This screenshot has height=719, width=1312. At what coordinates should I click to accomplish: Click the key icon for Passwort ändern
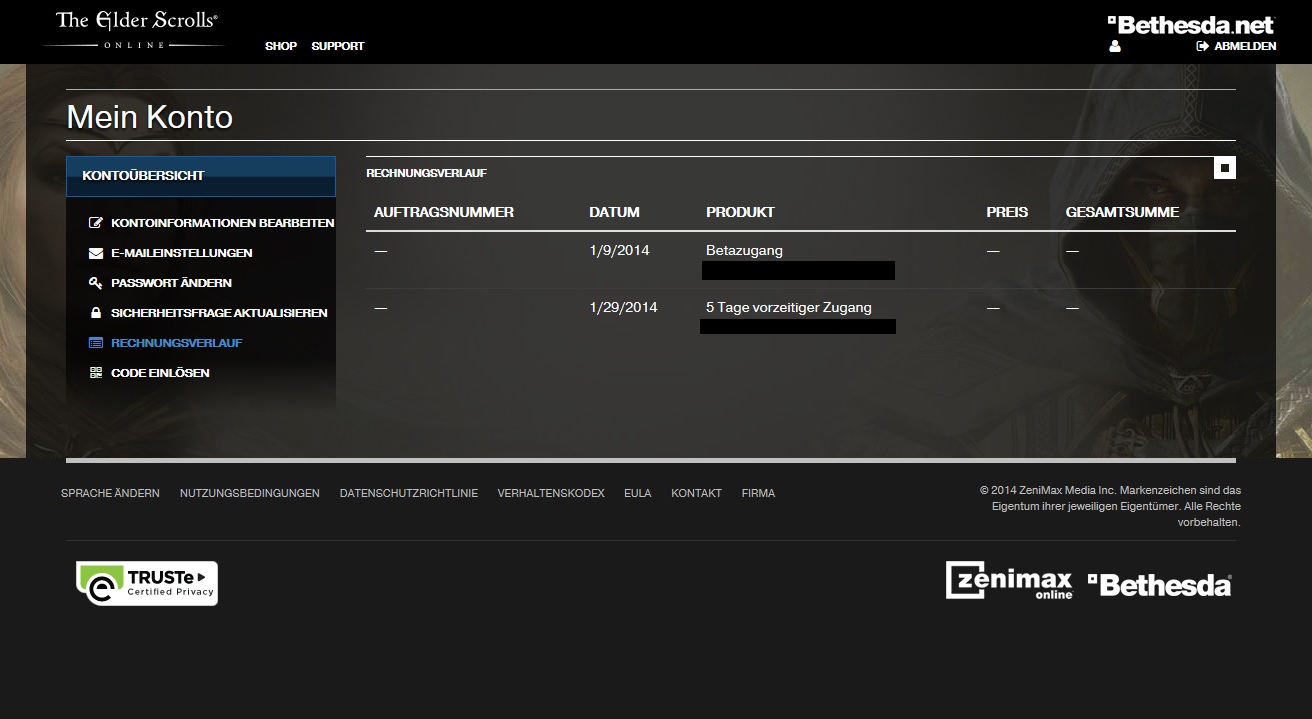pyautogui.click(x=96, y=283)
